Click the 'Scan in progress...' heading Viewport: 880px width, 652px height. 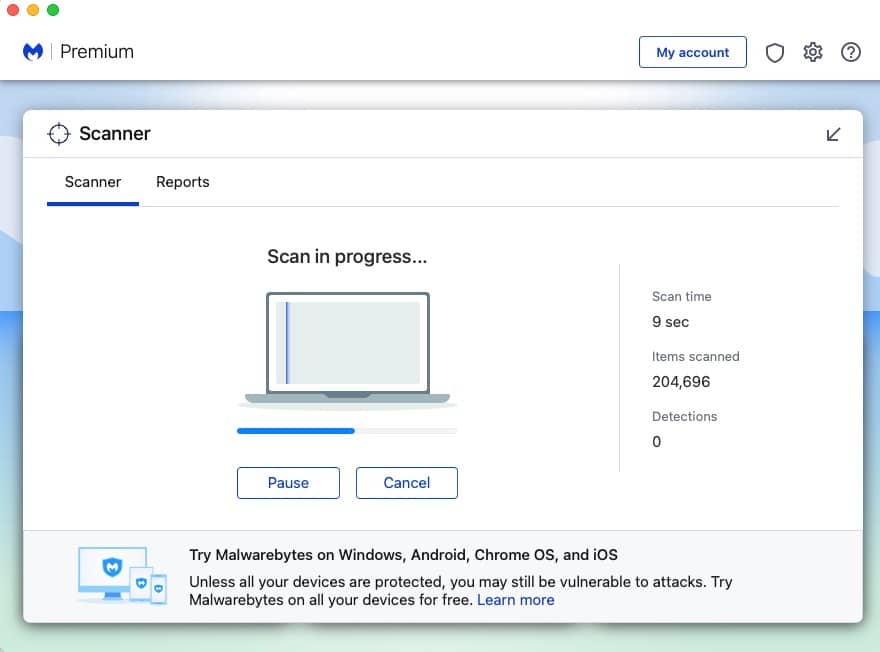click(x=347, y=256)
